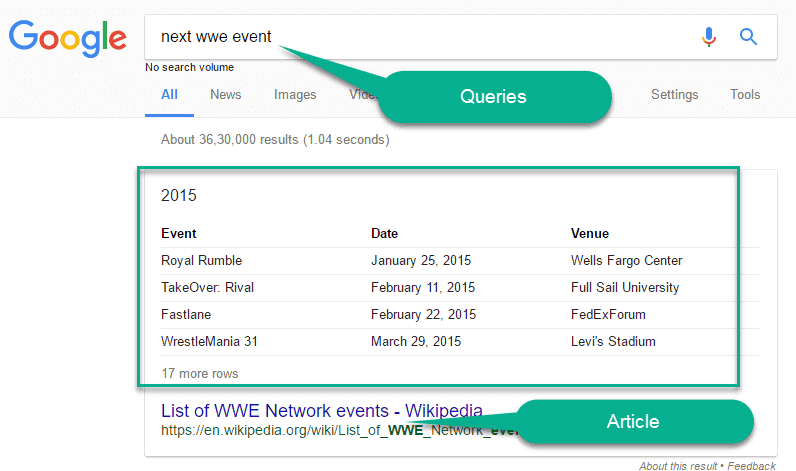Click the 'About this result' link
Viewport: 796px width, 471px height.
pos(678,466)
